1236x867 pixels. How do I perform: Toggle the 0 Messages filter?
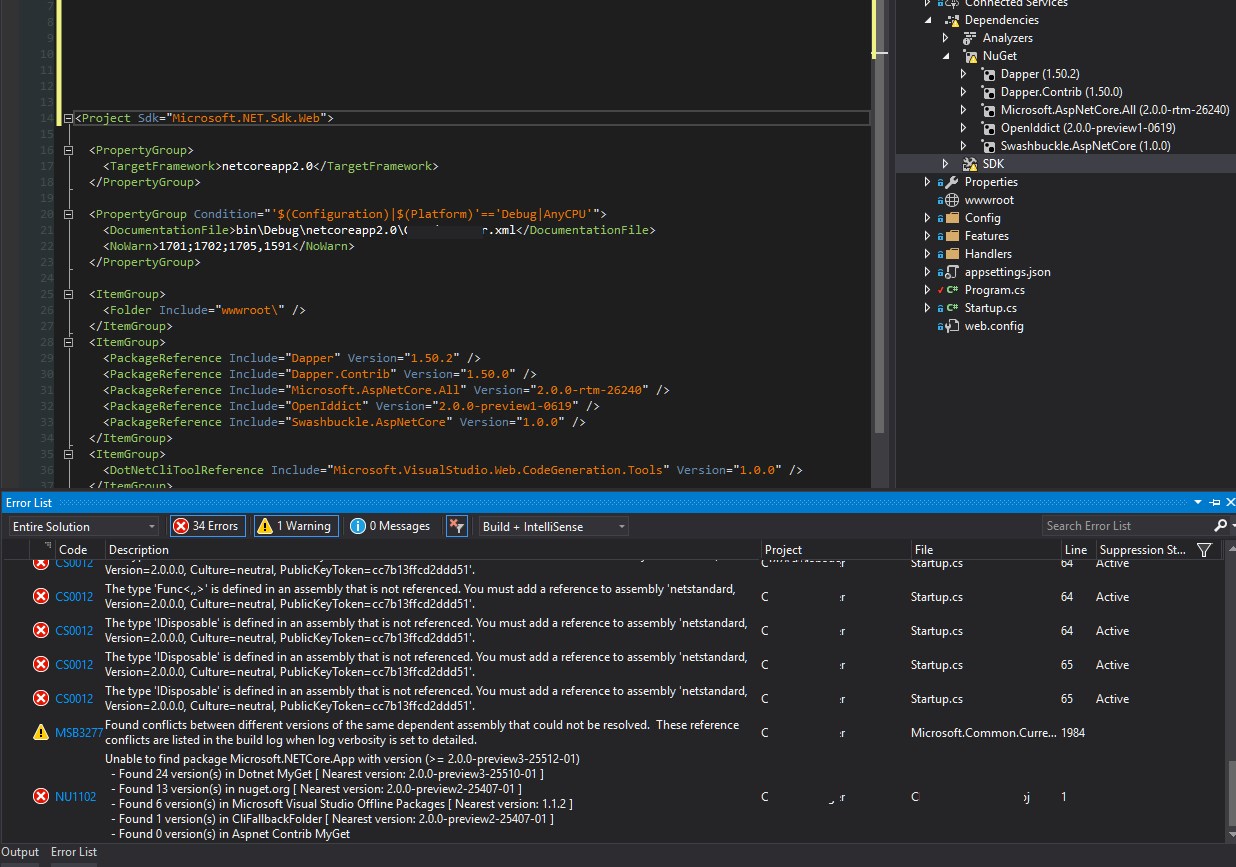(x=390, y=526)
